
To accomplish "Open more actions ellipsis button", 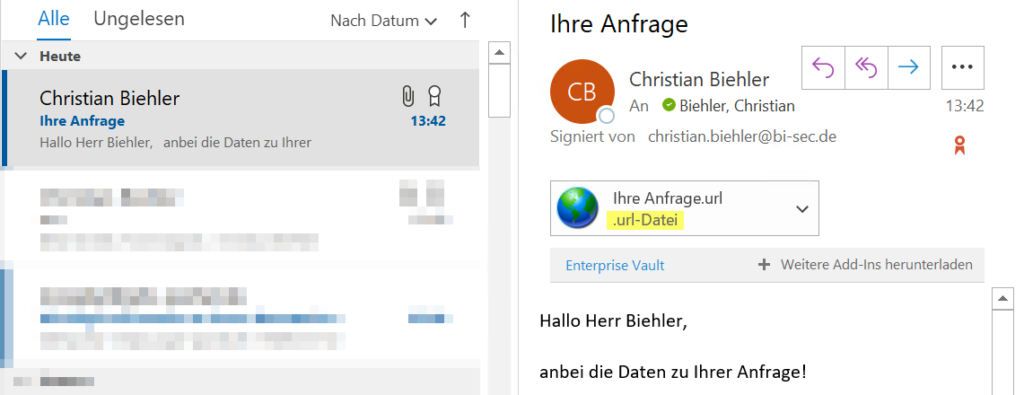I will (962, 67).
